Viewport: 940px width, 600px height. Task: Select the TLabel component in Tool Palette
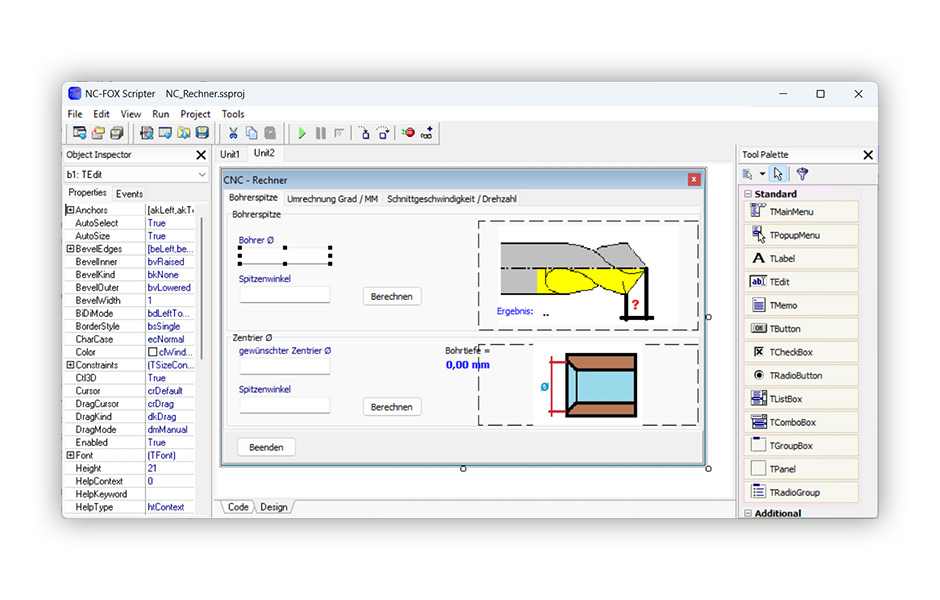tap(801, 258)
